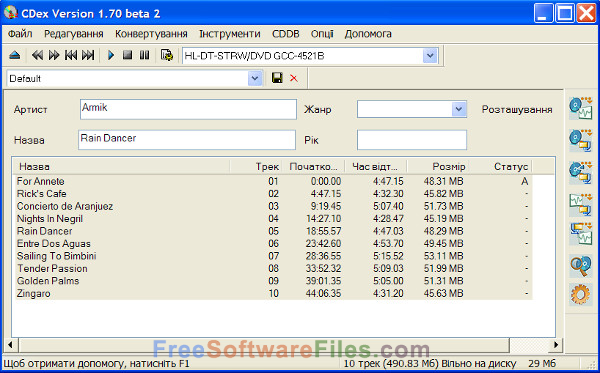This screenshot has width=600, height=373.
Task: Open the Інструменти menu
Action: coord(230,34)
